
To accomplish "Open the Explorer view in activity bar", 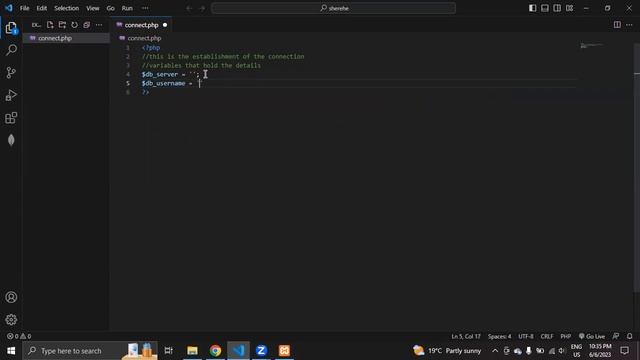I will (11, 28).
